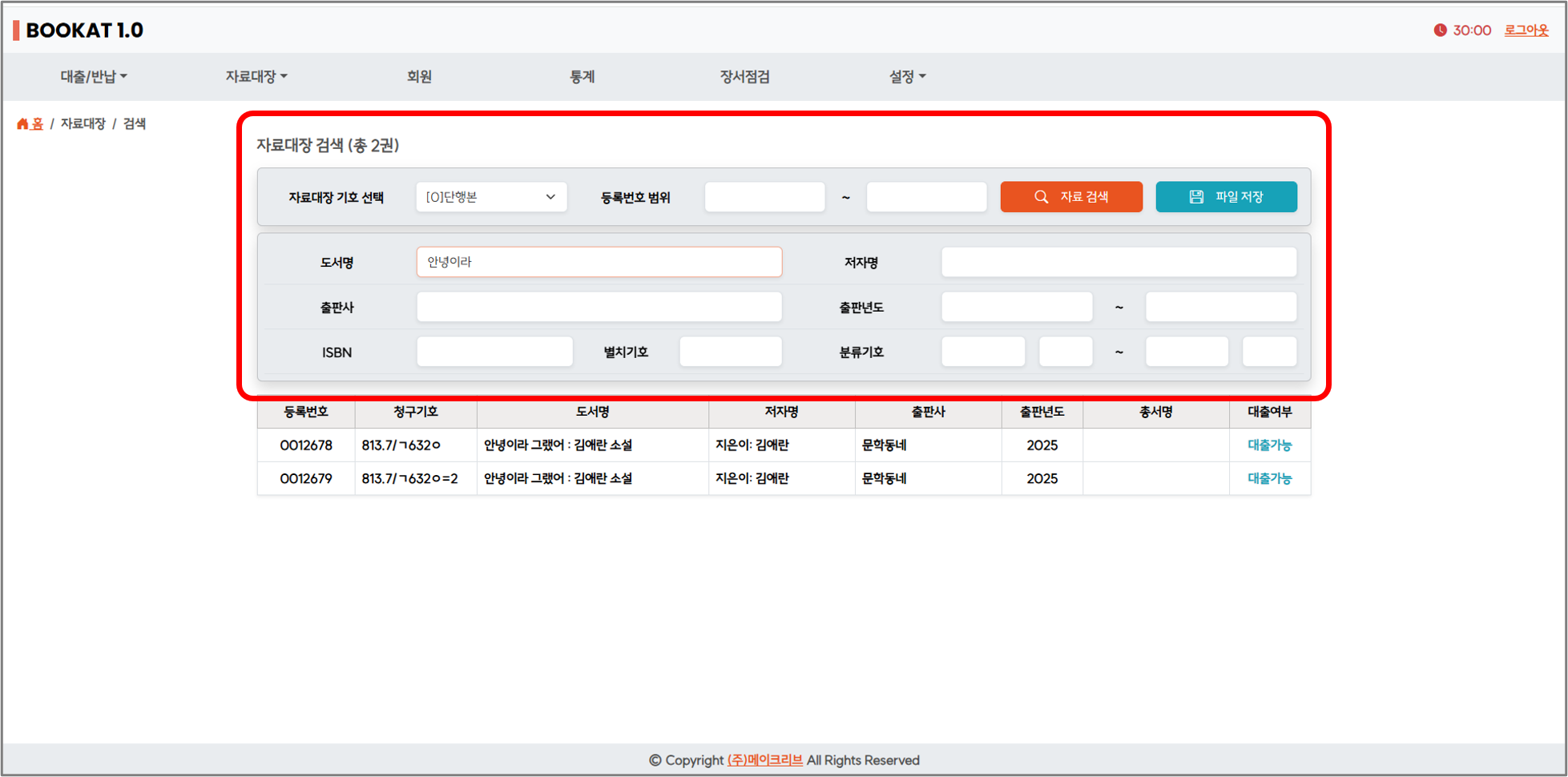Expand the 대출/반납 menu

click(x=93, y=77)
